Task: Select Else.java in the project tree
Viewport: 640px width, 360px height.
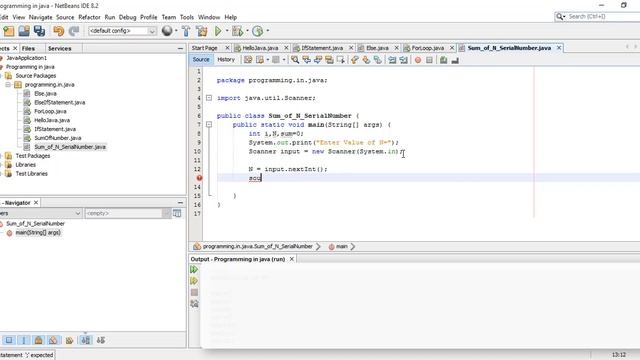Action: [x=45, y=93]
